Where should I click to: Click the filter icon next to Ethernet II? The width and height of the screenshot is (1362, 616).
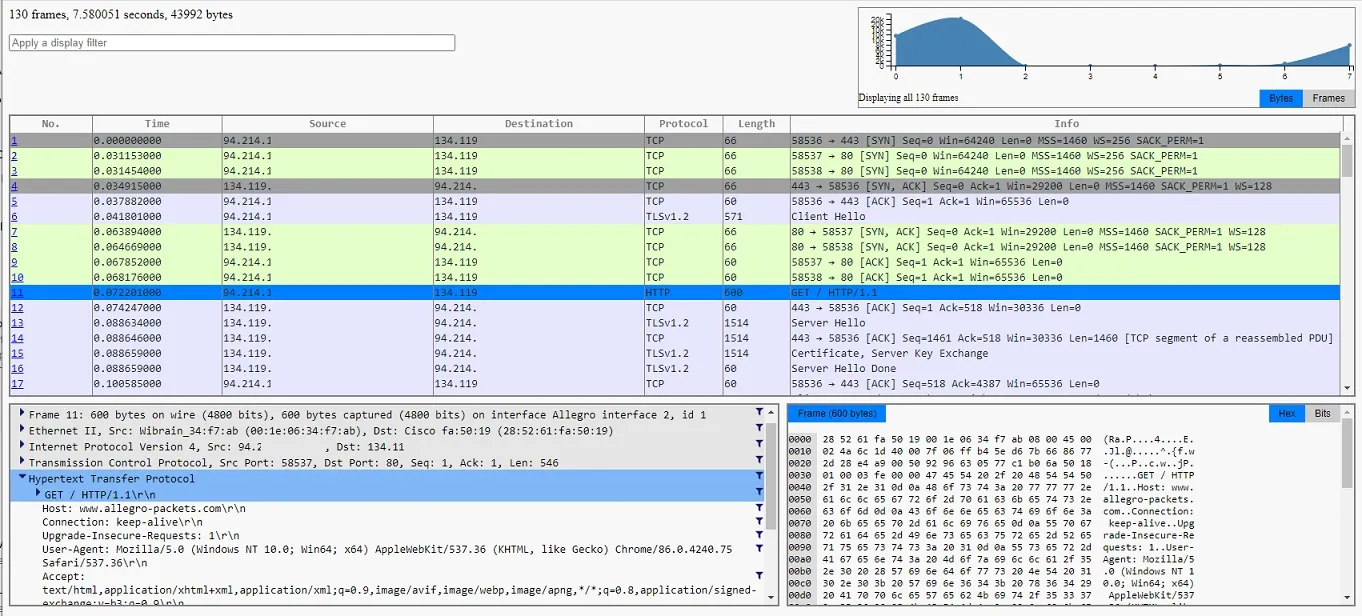760,428
